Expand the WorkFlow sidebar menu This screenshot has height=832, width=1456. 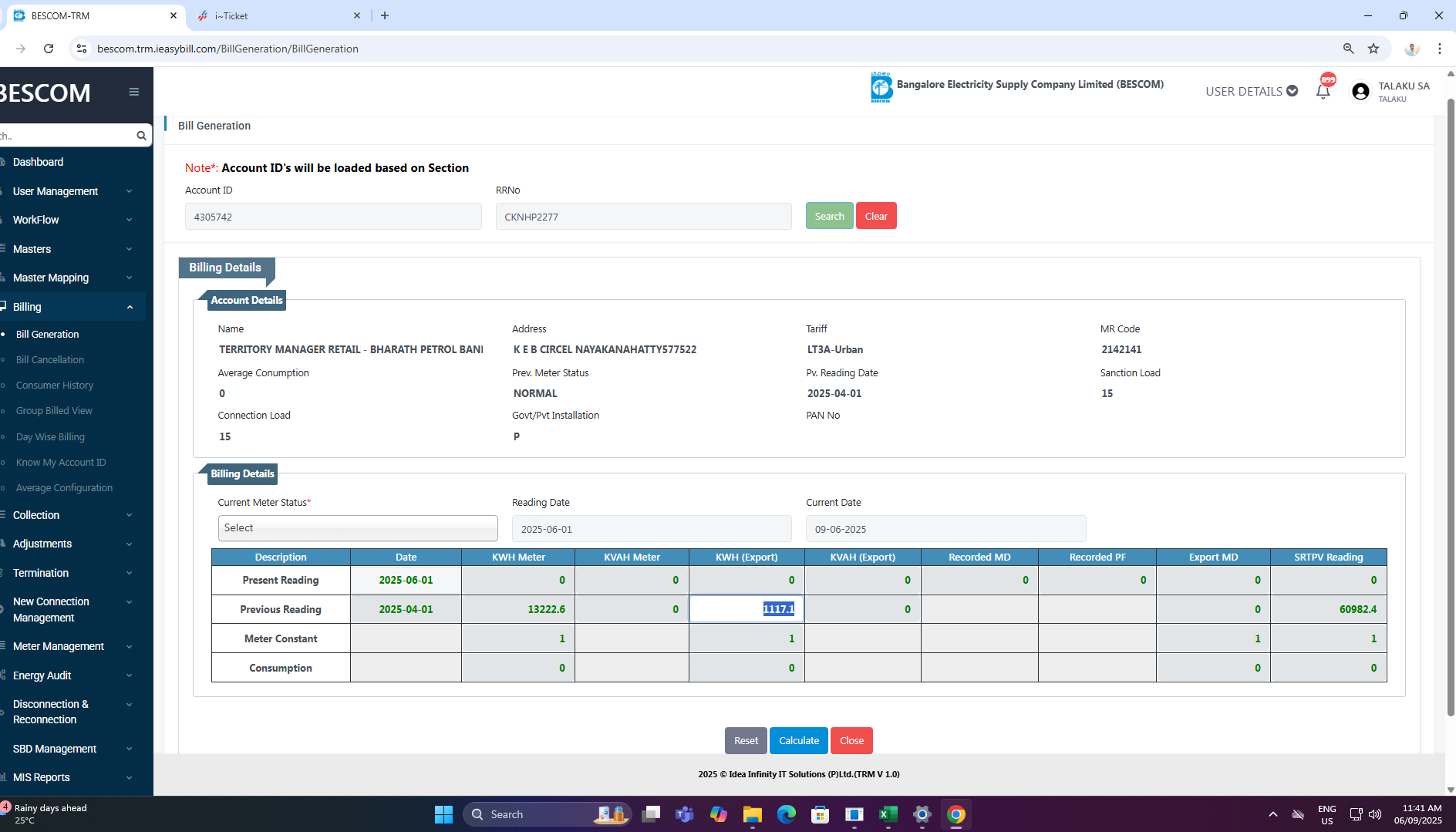[x=72, y=220]
